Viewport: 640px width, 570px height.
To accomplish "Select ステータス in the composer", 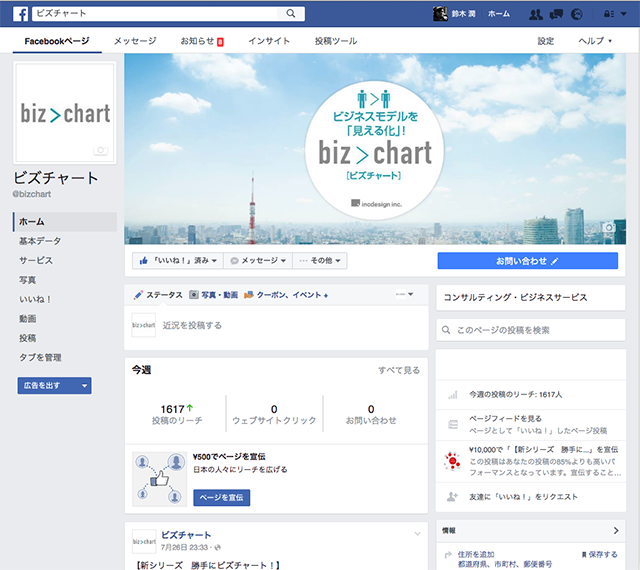I will (x=158, y=295).
